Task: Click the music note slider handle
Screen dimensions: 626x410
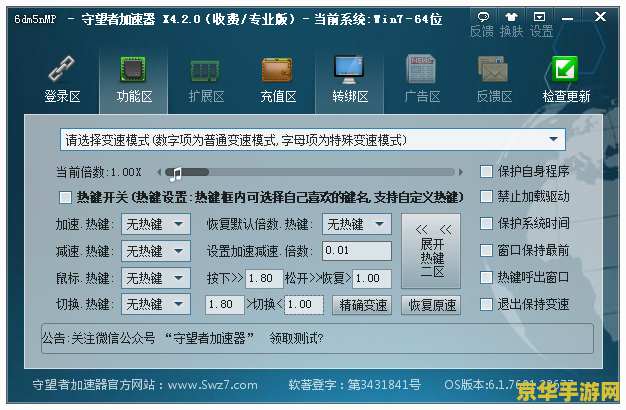Action: (x=176, y=174)
